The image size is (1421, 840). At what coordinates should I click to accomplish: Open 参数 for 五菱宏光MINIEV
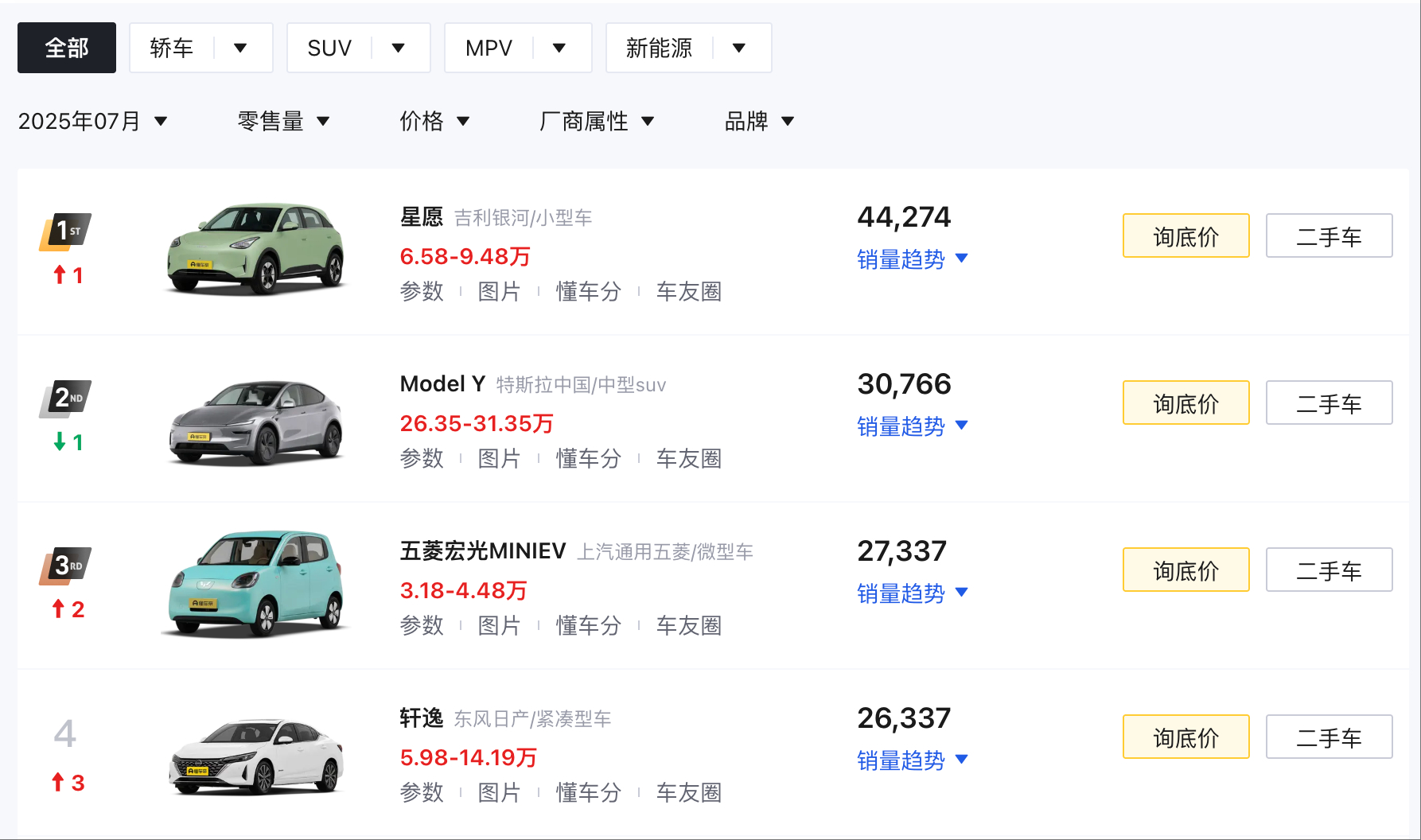(422, 625)
